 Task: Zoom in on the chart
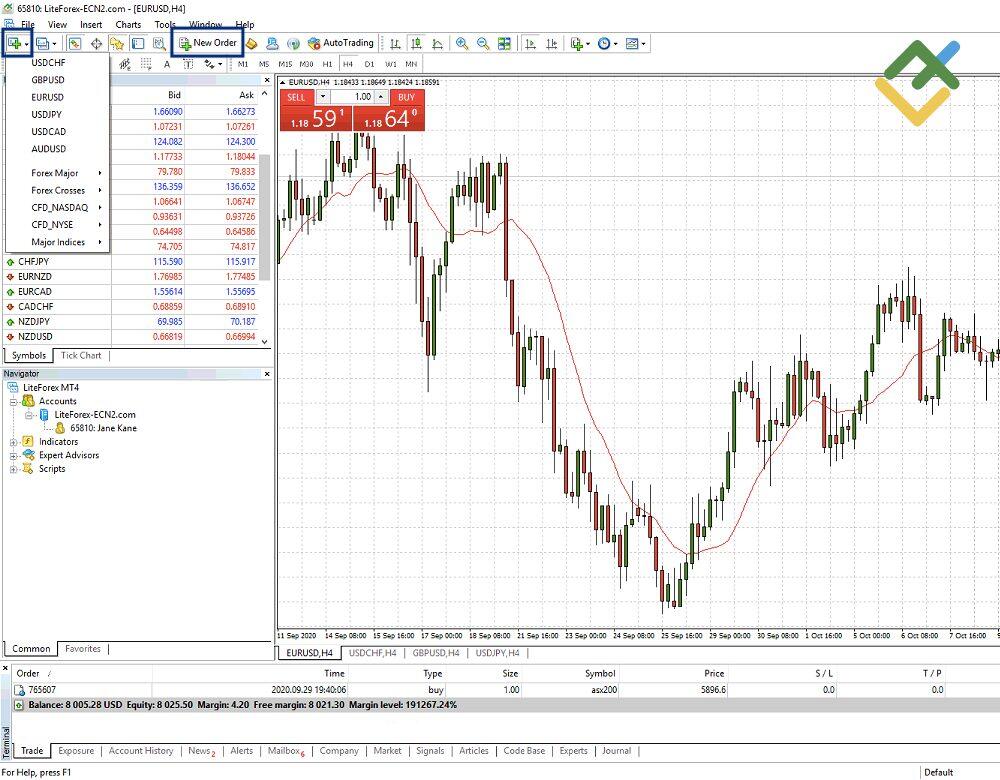pyautogui.click(x=462, y=43)
